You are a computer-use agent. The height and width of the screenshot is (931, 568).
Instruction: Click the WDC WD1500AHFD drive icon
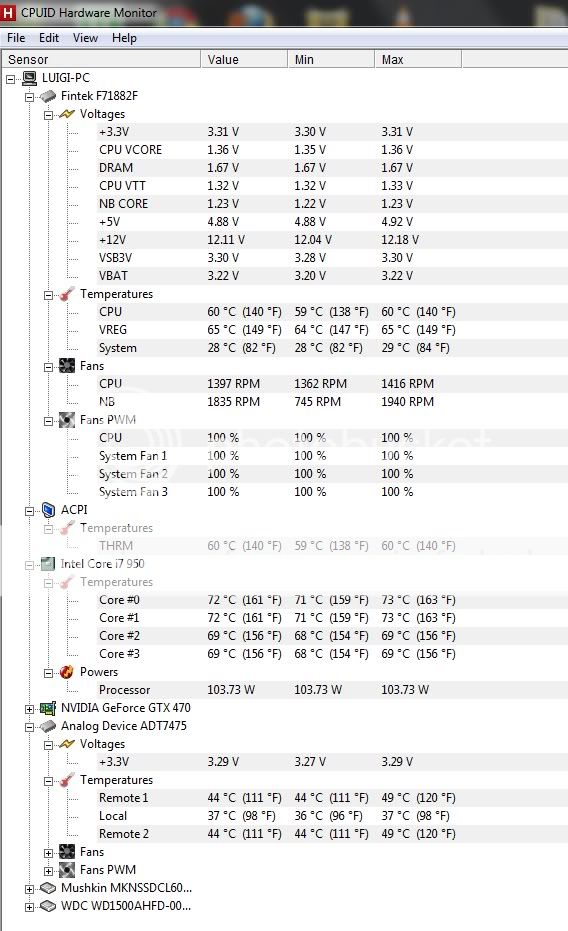47,906
